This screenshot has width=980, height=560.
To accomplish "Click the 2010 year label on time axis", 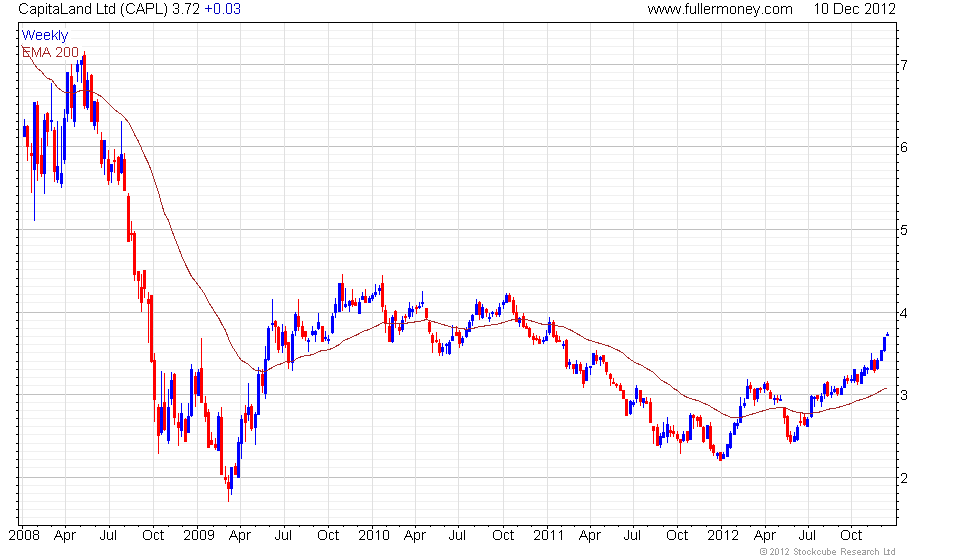I will click(374, 536).
